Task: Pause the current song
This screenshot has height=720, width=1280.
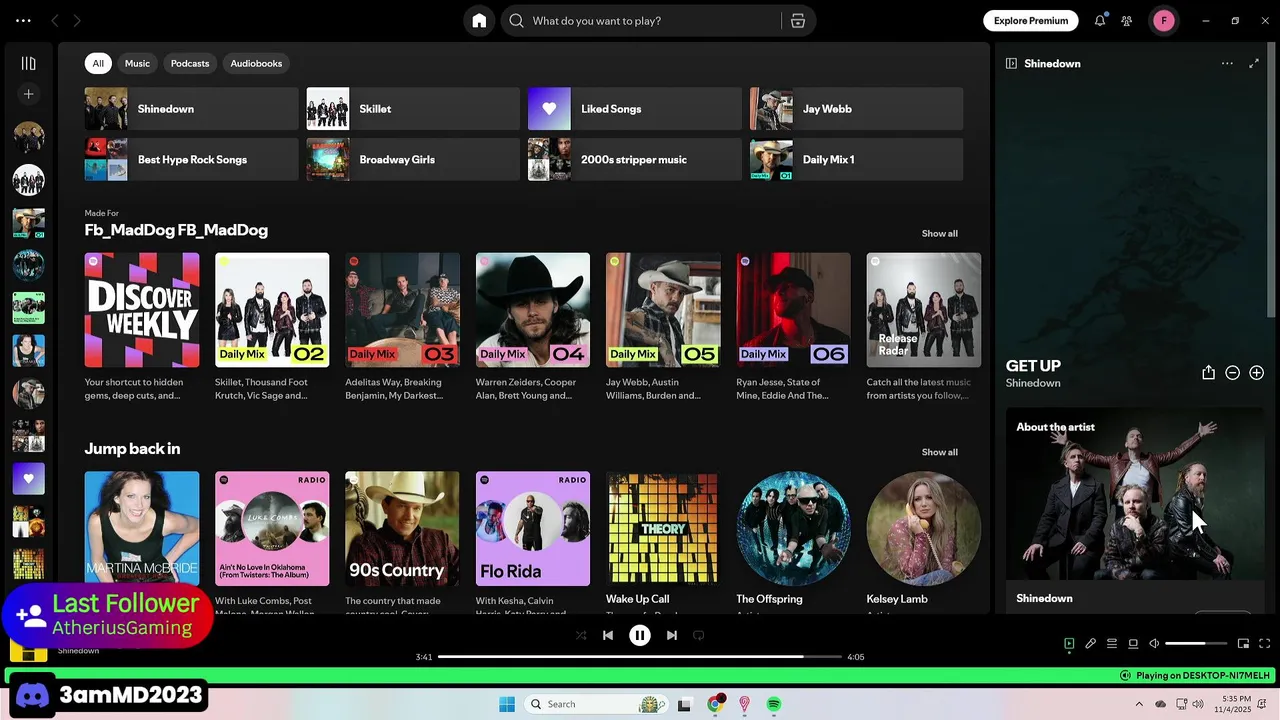Action: [x=640, y=635]
